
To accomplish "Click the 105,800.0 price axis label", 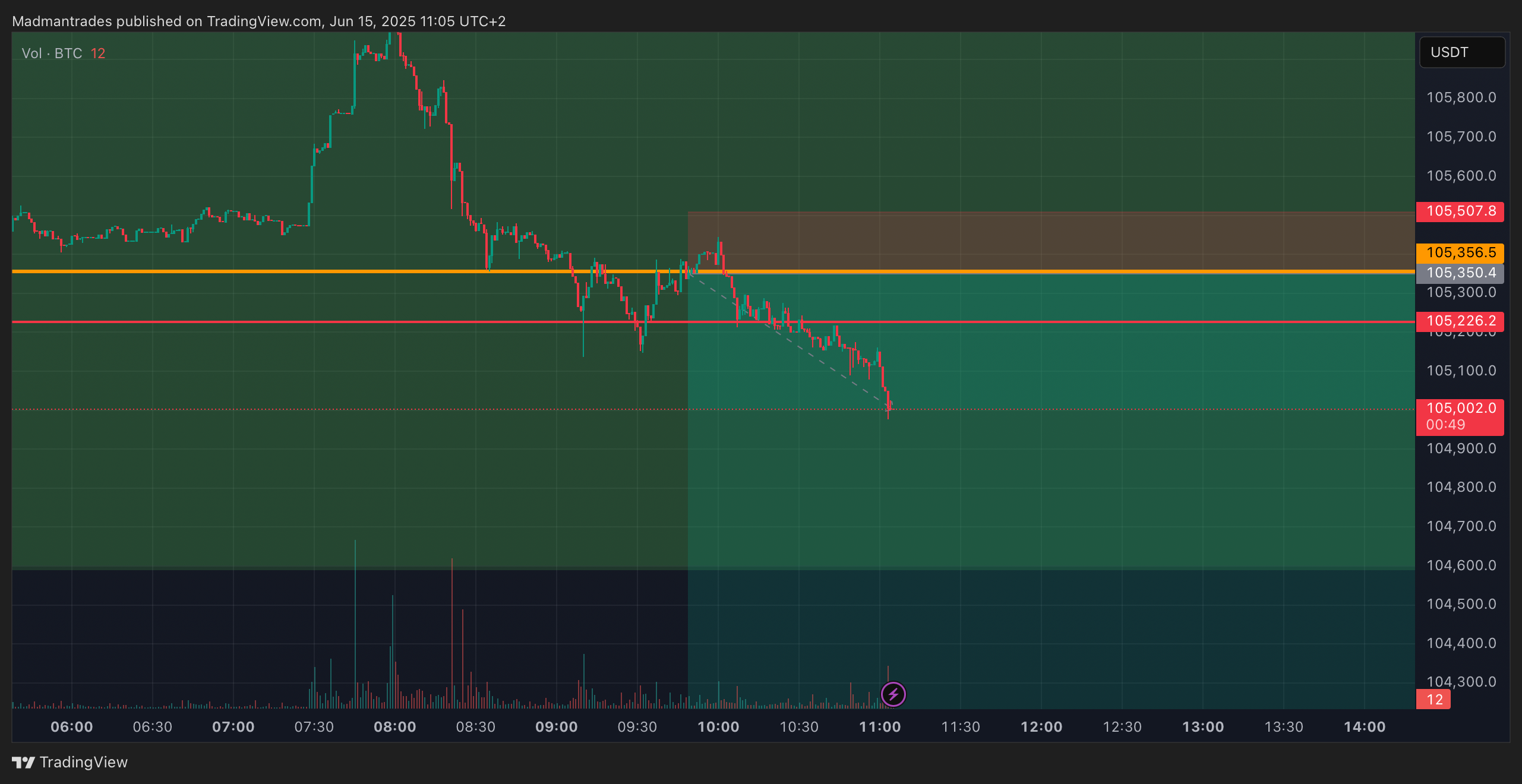I will (x=1461, y=97).
